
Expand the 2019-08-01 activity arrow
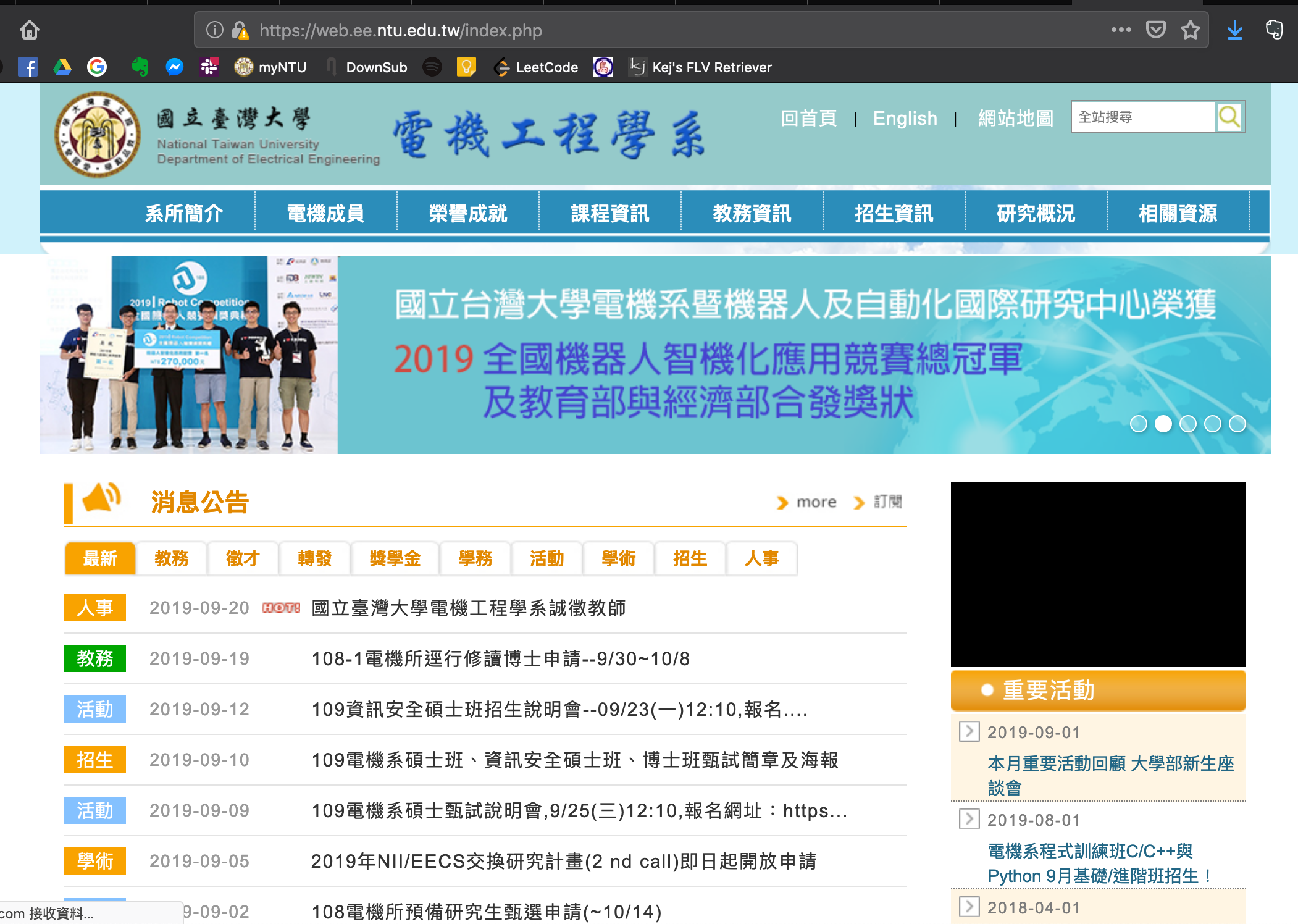click(969, 819)
